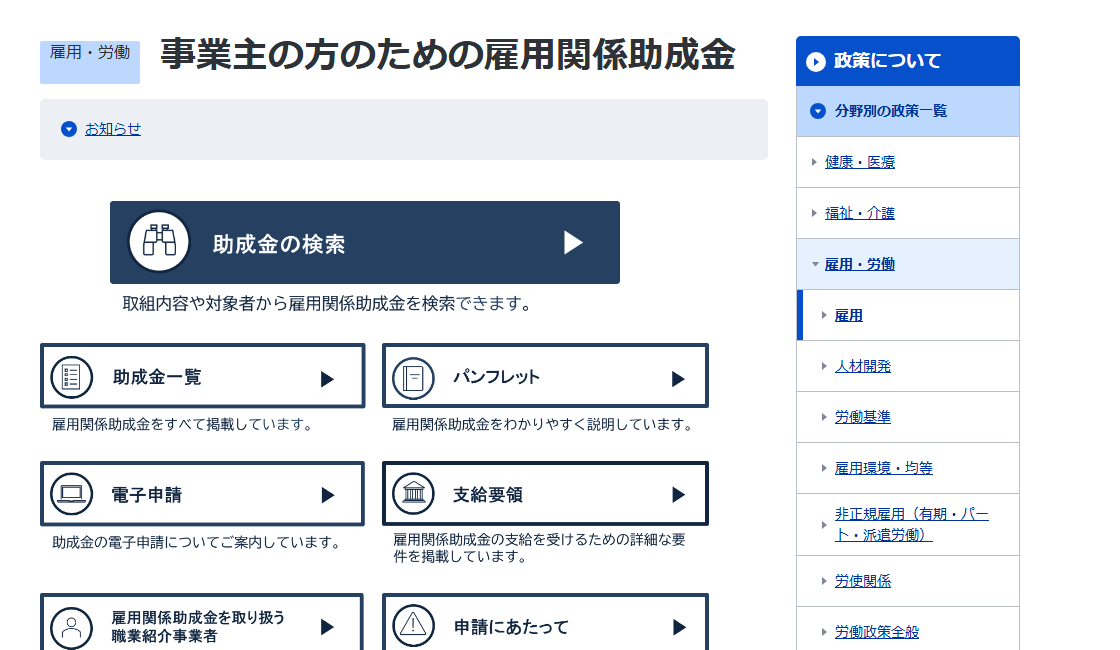Click arrow on 雇用関係助成金を取り扱う職業紹介事業者 button
1120x650 pixels.
(x=327, y=627)
